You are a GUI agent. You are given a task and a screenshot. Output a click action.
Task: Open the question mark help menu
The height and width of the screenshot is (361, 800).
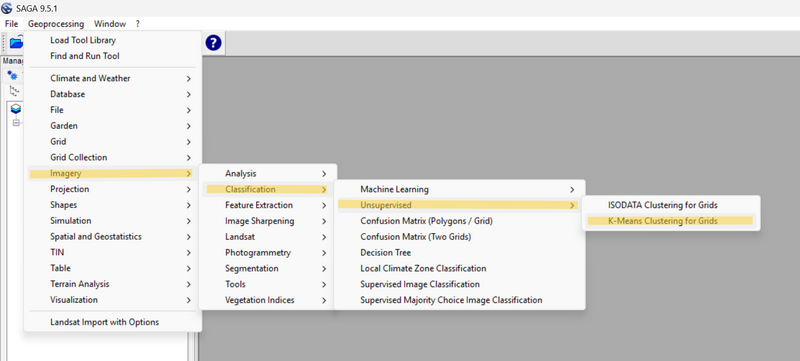pyautogui.click(x=138, y=24)
